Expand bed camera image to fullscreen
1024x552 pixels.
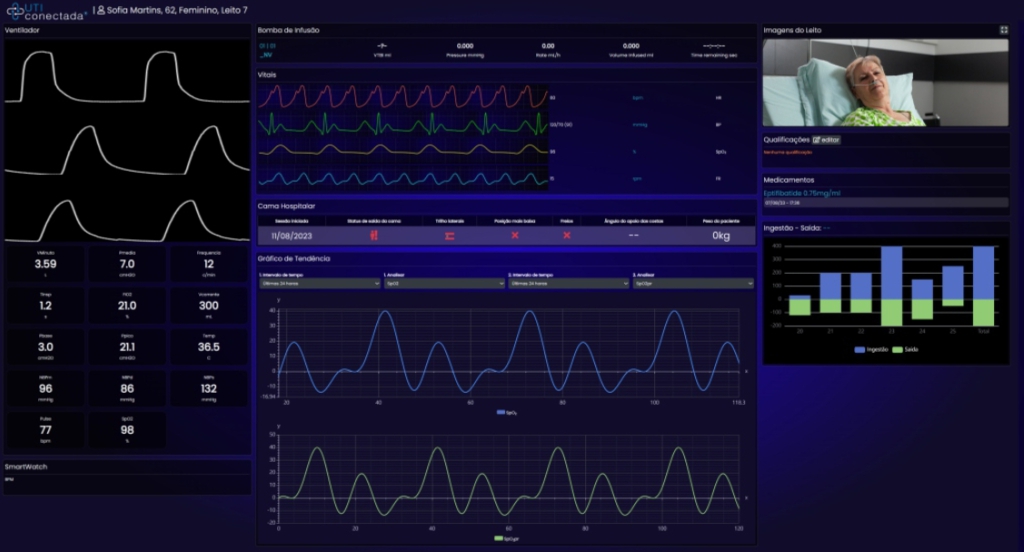point(1003,30)
